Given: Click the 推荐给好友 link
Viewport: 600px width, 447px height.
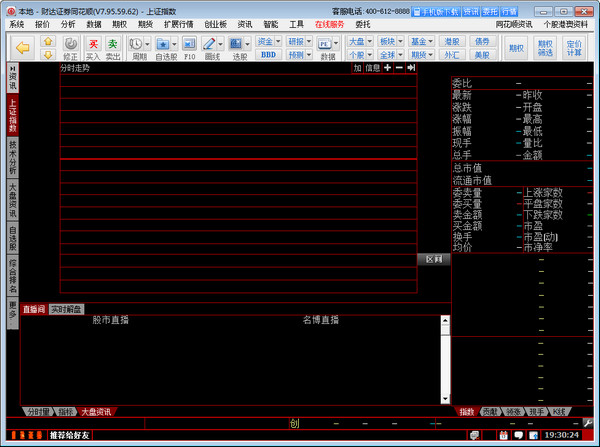Looking at the screenshot, I should click(69, 436).
